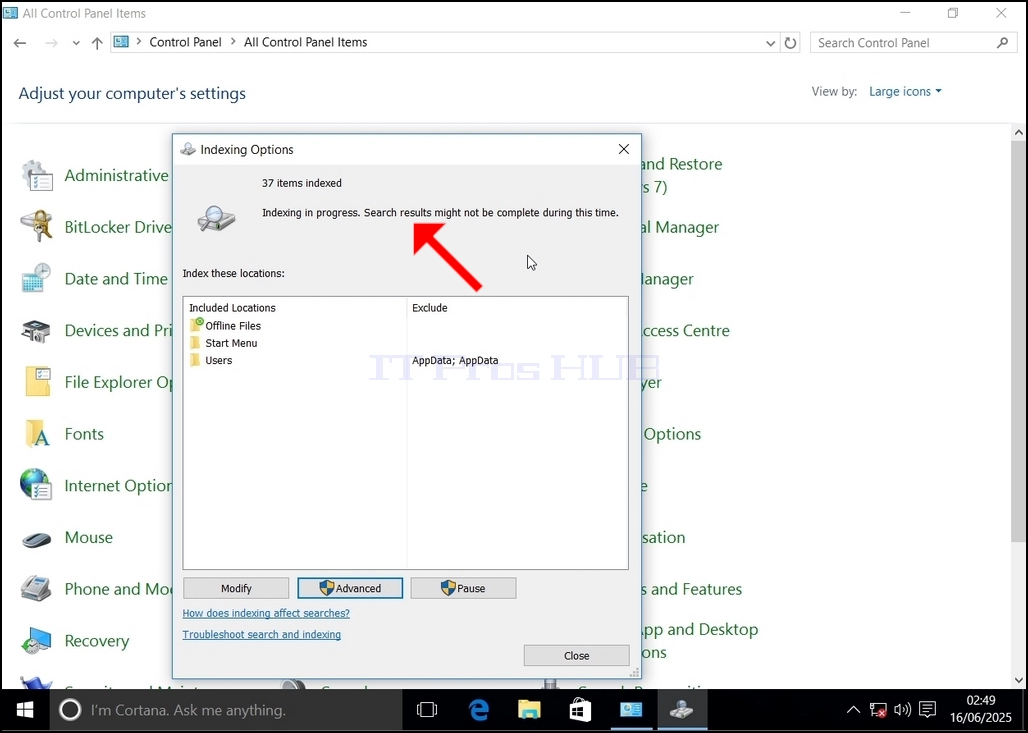The image size is (1028, 733).
Task: Open the Recovery text link
Action: pos(97,641)
